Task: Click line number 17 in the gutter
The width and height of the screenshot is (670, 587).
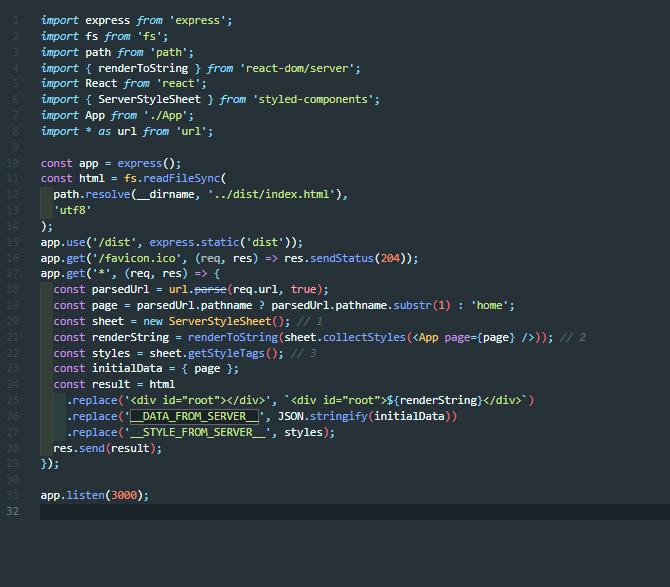Action: click(x=12, y=273)
